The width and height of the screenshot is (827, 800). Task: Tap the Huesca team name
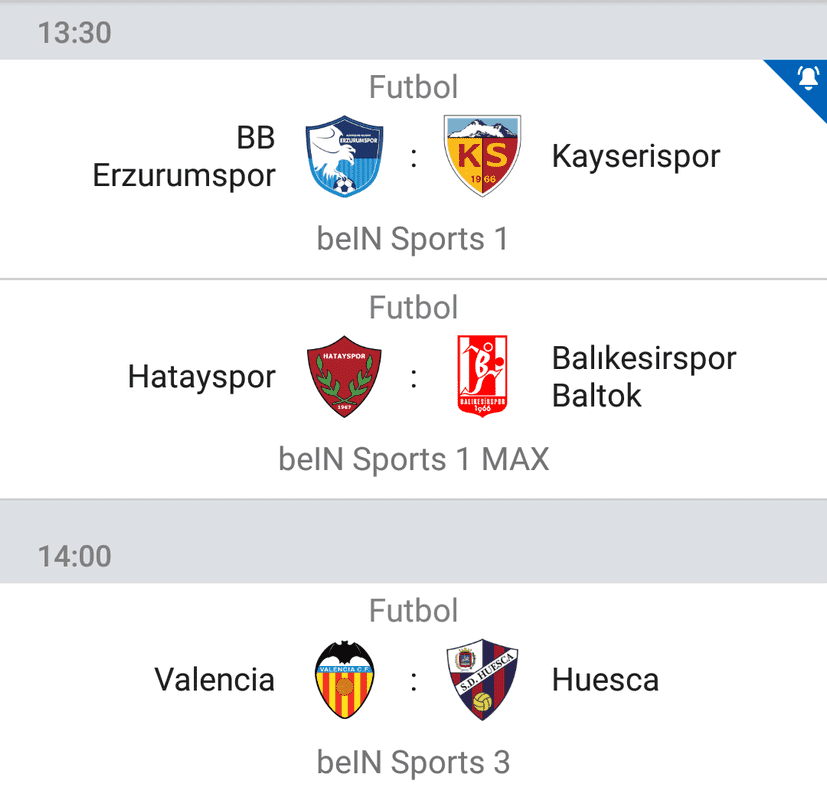[x=605, y=679]
